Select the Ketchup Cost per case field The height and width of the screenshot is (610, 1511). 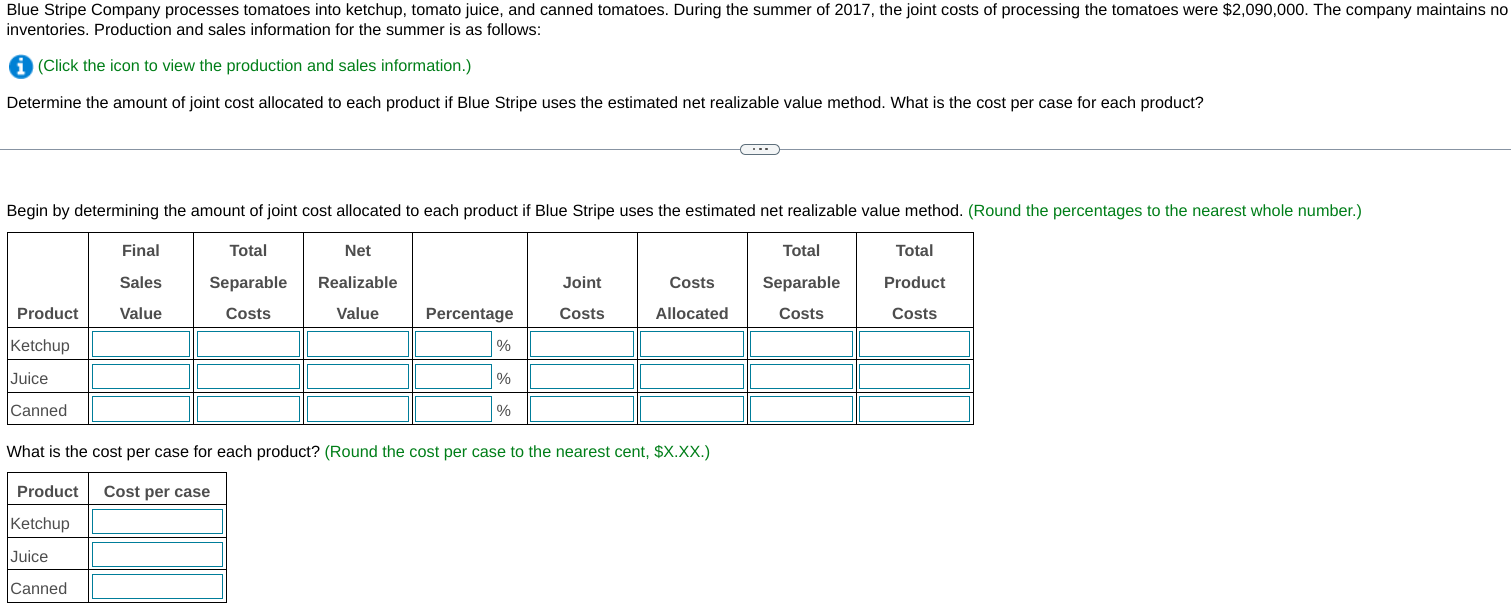click(x=156, y=520)
